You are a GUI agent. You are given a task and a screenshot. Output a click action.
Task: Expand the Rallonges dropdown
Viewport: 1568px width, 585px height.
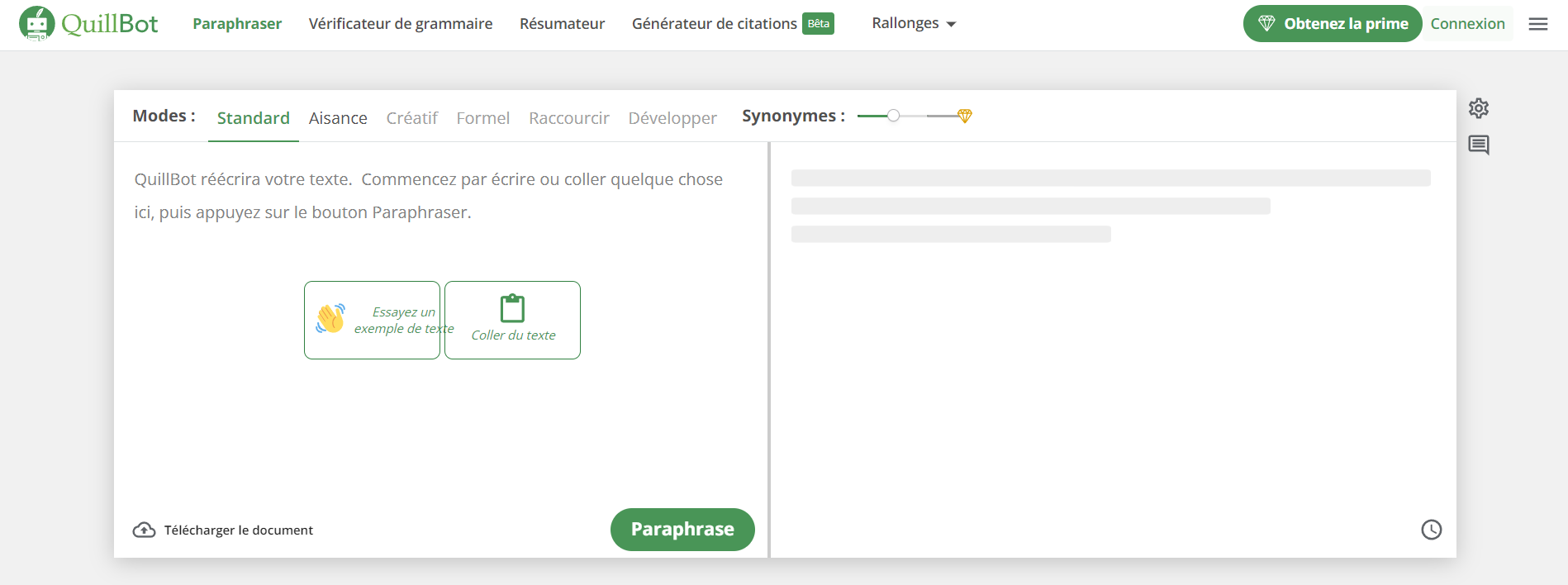click(x=914, y=23)
